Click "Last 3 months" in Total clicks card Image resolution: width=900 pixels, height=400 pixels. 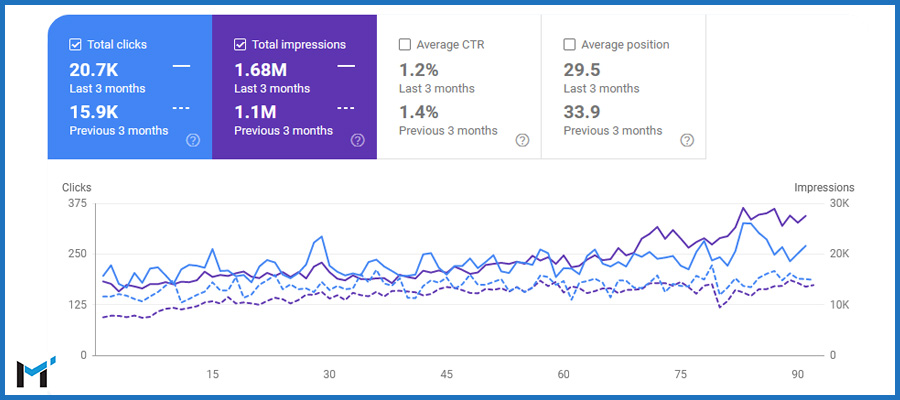coord(107,88)
